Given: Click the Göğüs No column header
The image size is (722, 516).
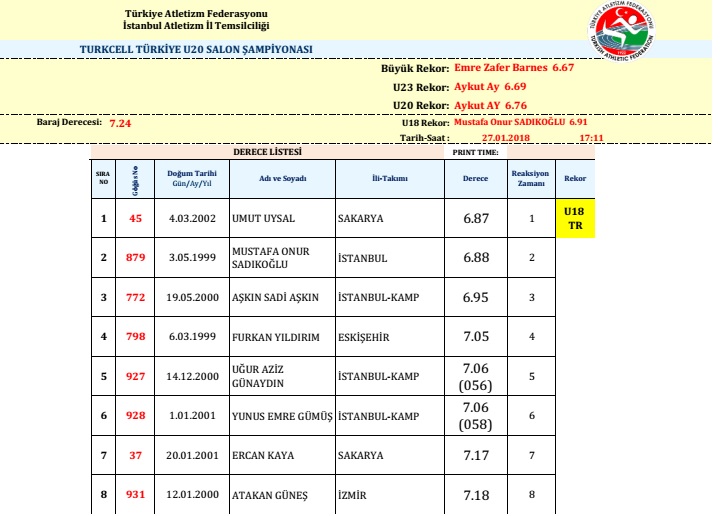Looking at the screenshot, I should click(x=135, y=178).
